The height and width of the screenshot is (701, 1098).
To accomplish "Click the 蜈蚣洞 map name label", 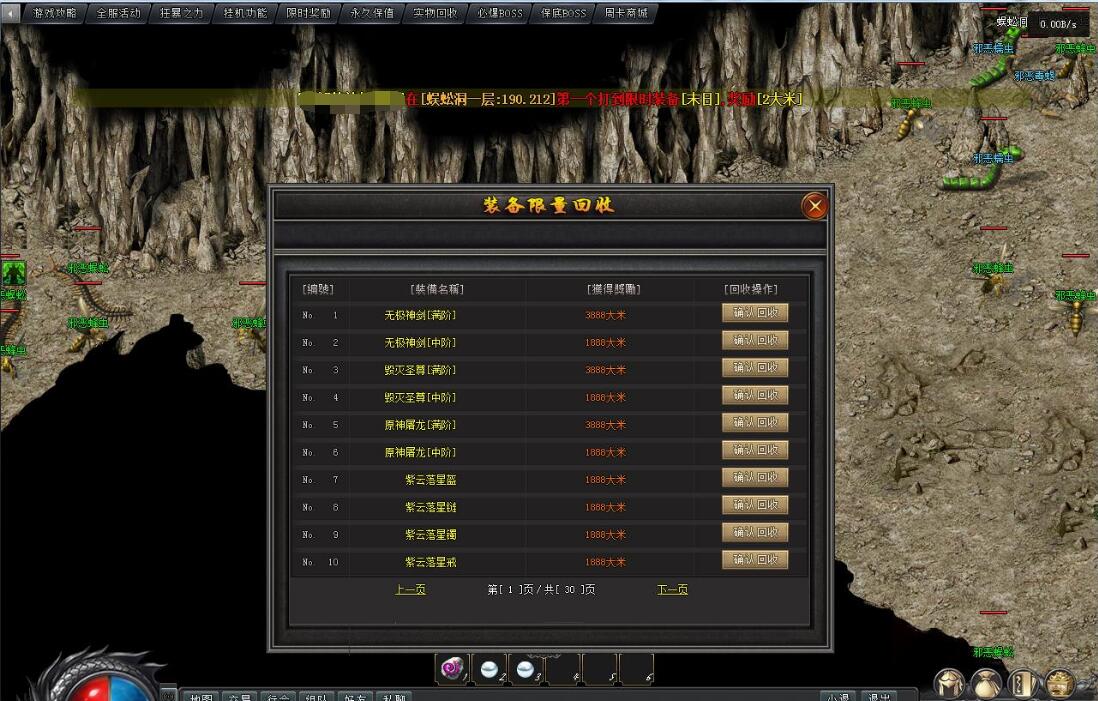I will [x=1012, y=22].
